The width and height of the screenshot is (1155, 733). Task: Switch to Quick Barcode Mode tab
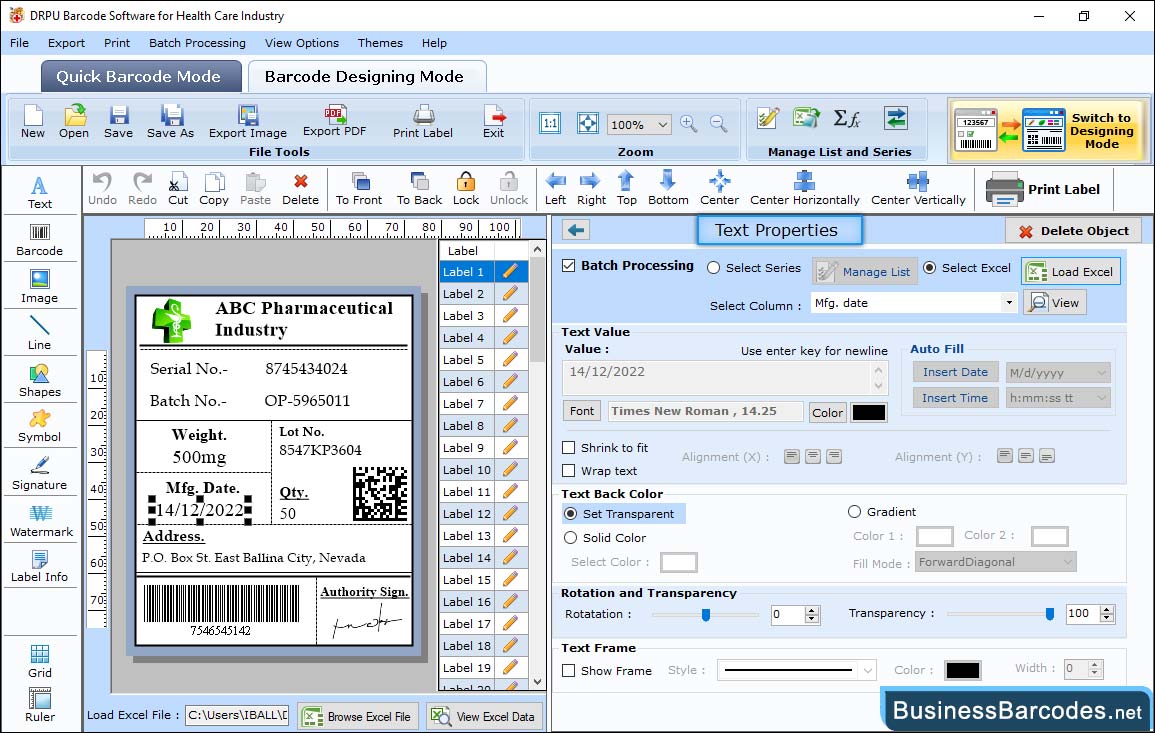141,77
